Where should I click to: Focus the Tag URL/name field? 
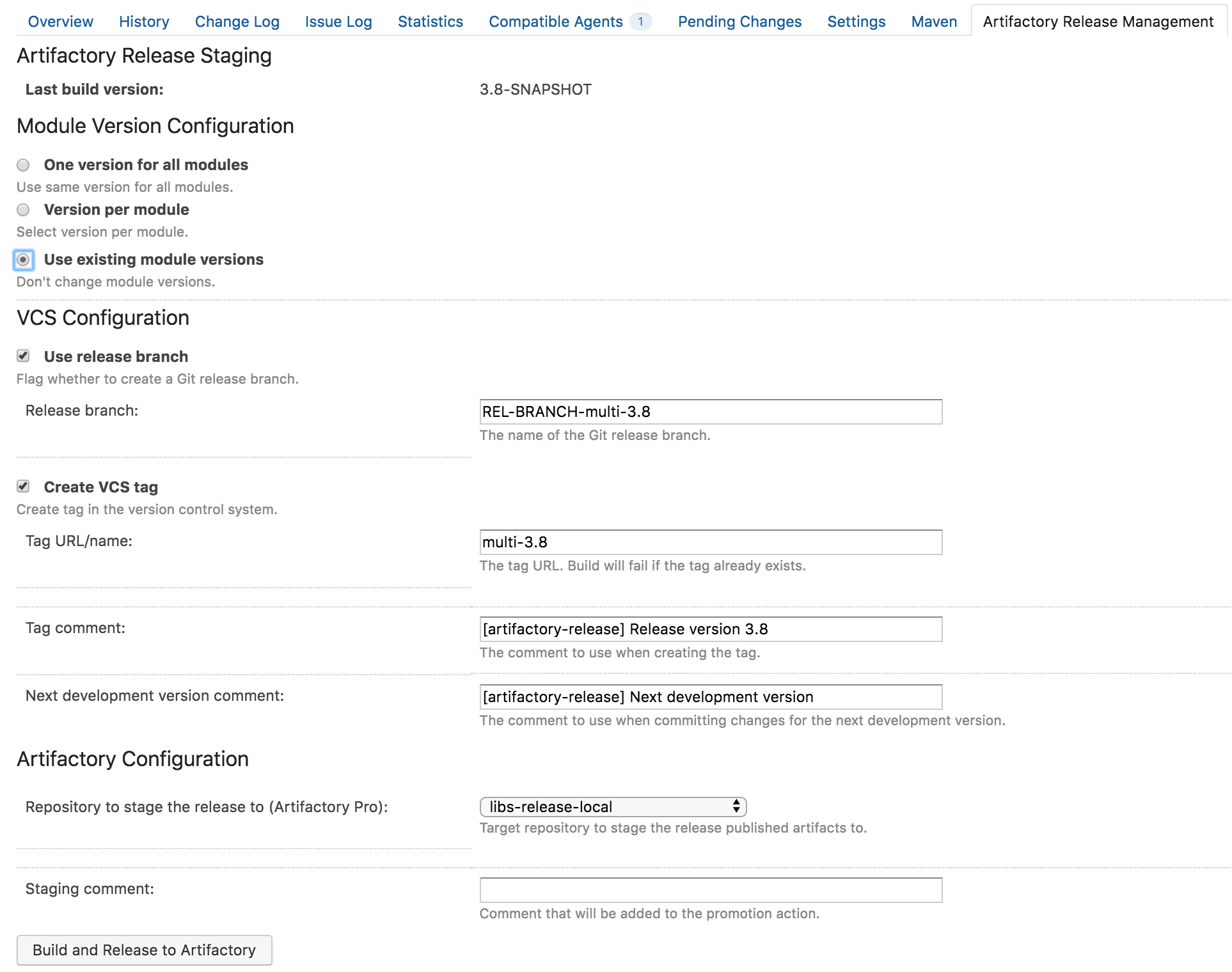click(710, 542)
